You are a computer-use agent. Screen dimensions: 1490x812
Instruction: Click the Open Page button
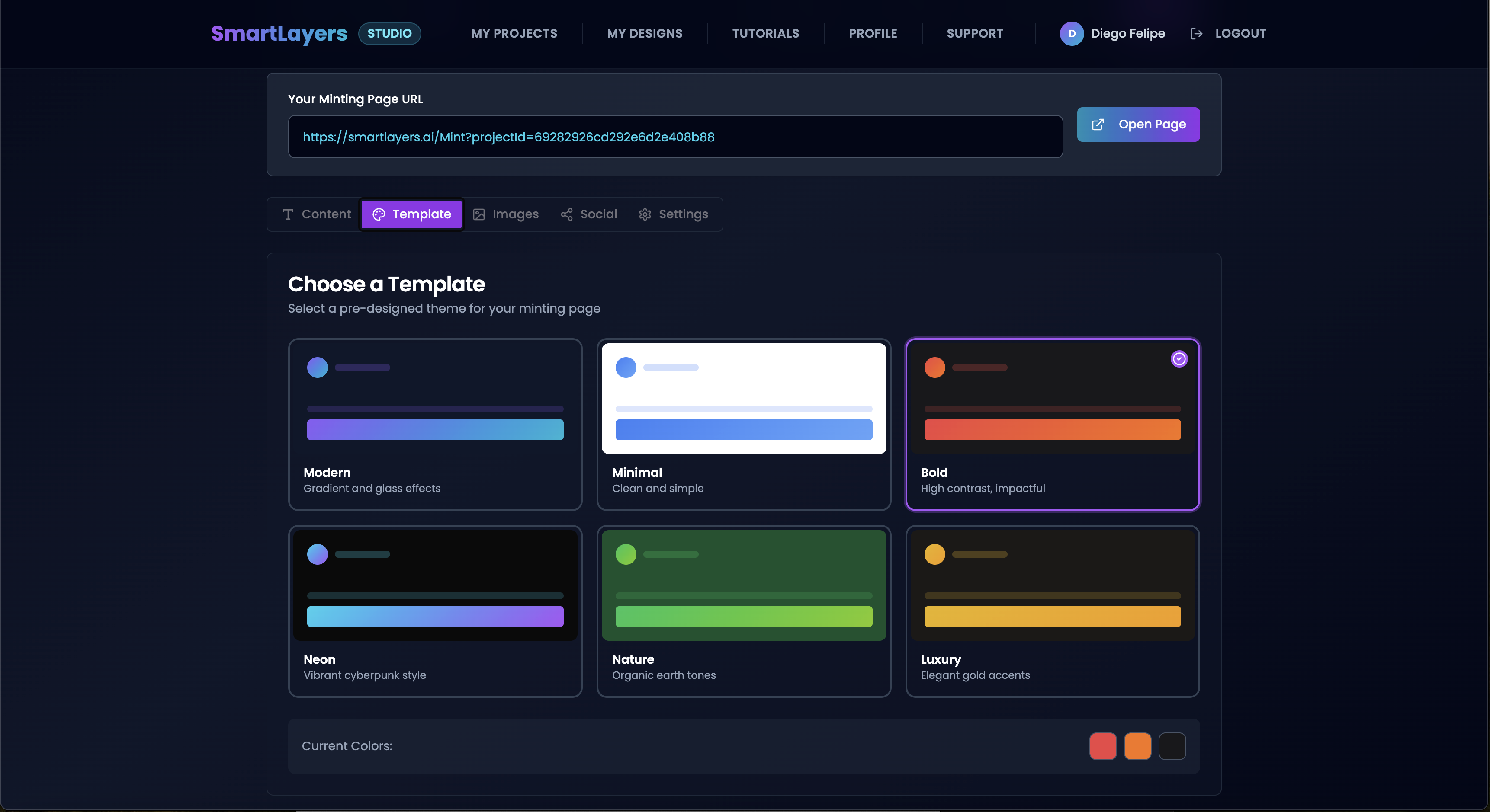tap(1138, 124)
